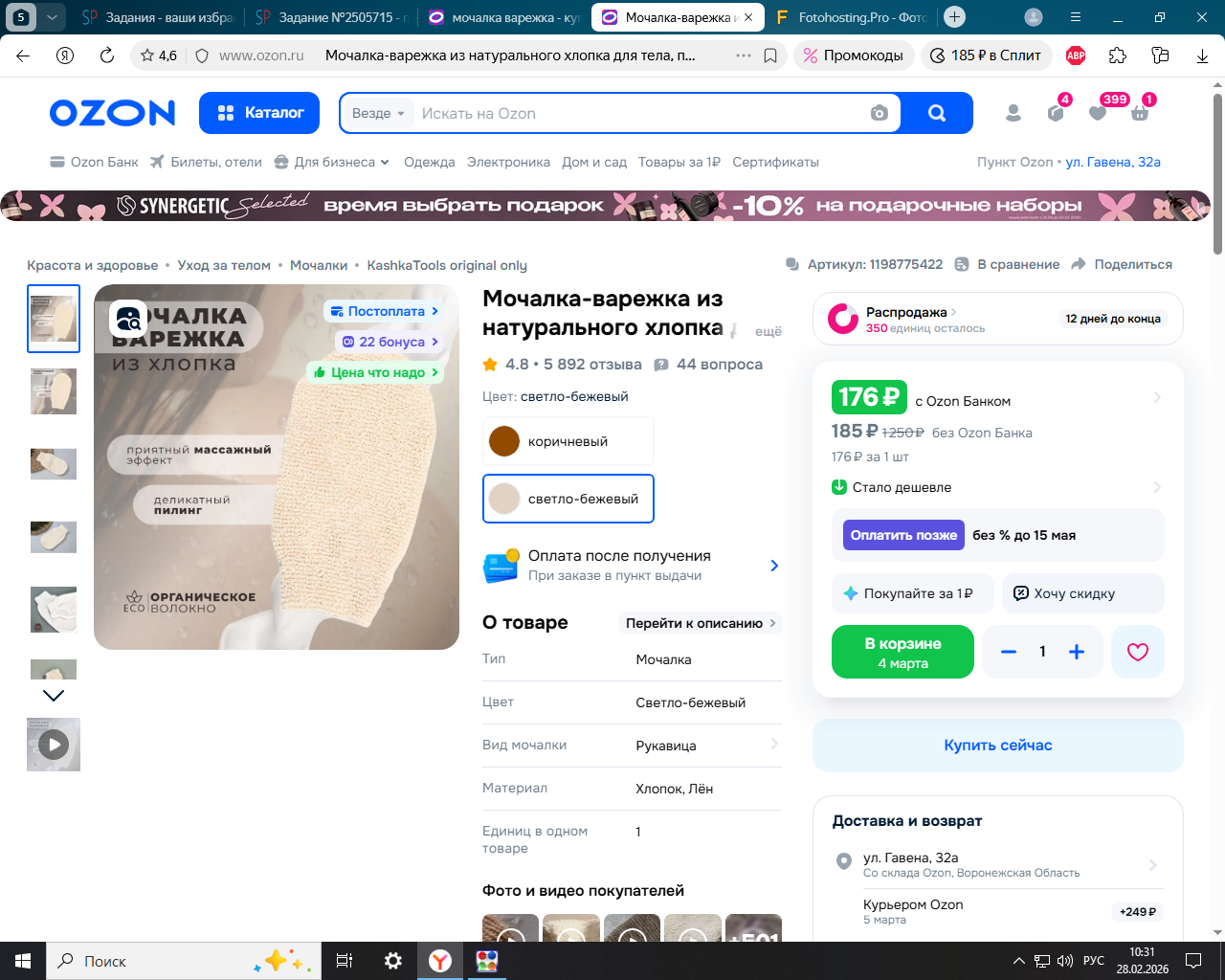1225x980 pixels.
Task: Click the Поделиться link
Action: [1122, 264]
